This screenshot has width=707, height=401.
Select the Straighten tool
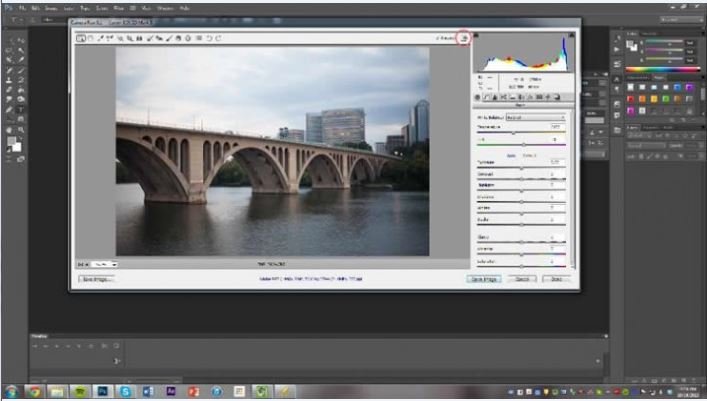tap(139, 38)
